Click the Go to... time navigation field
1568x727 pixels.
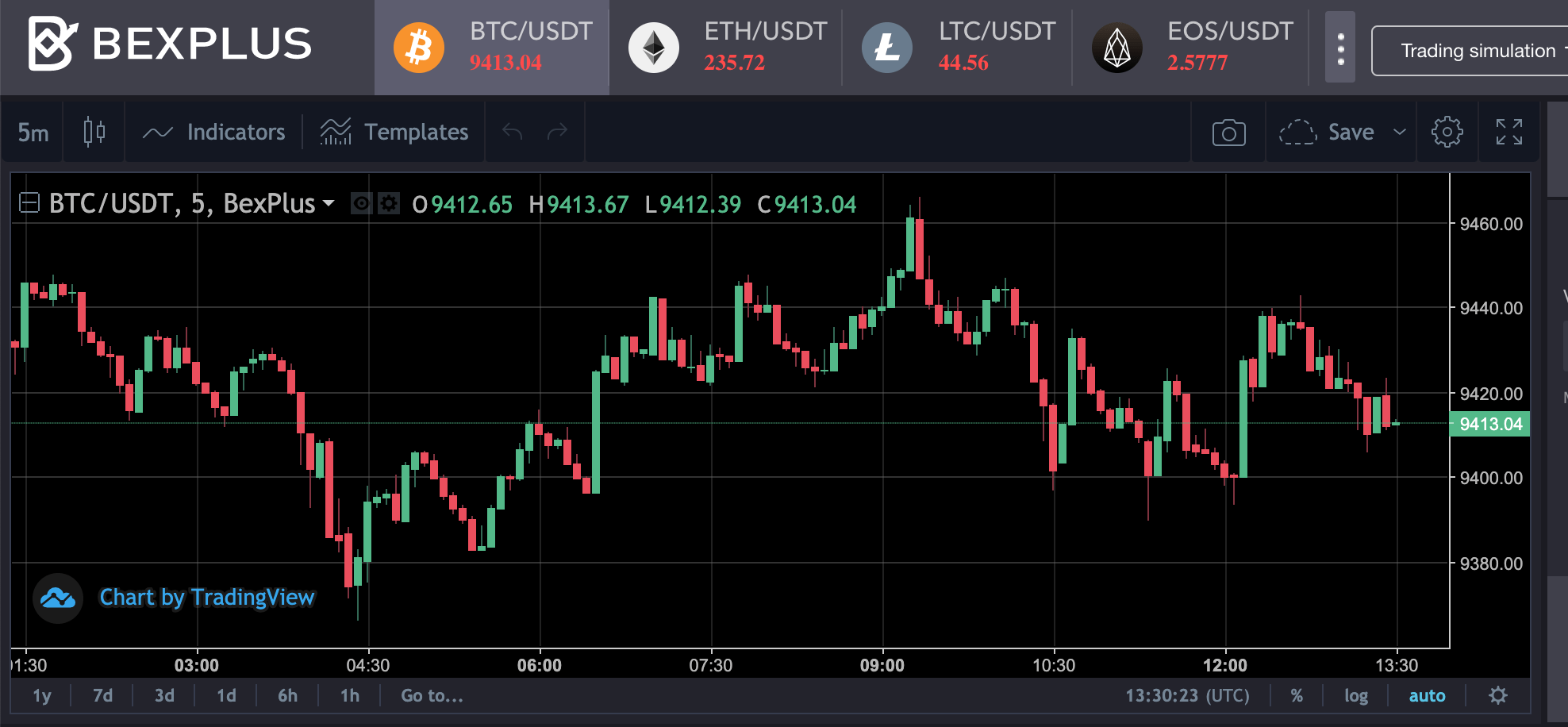pos(431,695)
